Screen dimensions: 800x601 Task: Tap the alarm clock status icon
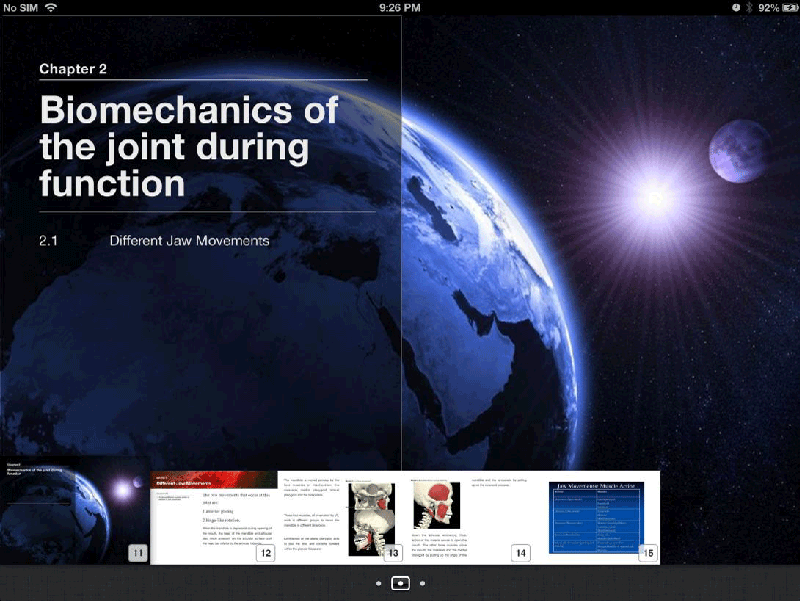736,8
